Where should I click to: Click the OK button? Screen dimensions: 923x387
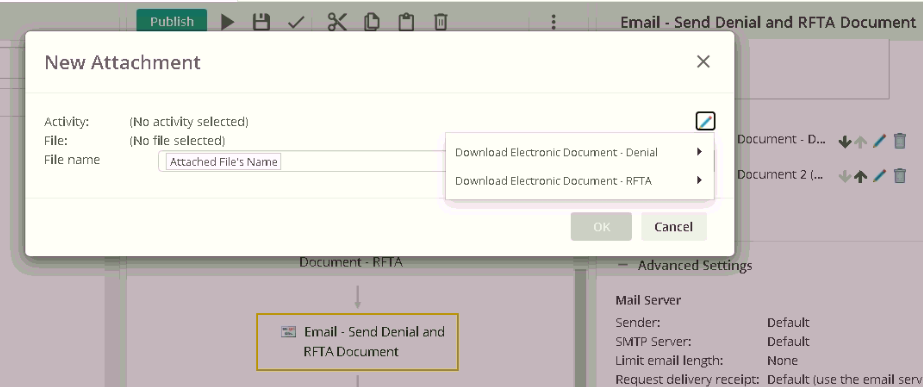click(601, 227)
